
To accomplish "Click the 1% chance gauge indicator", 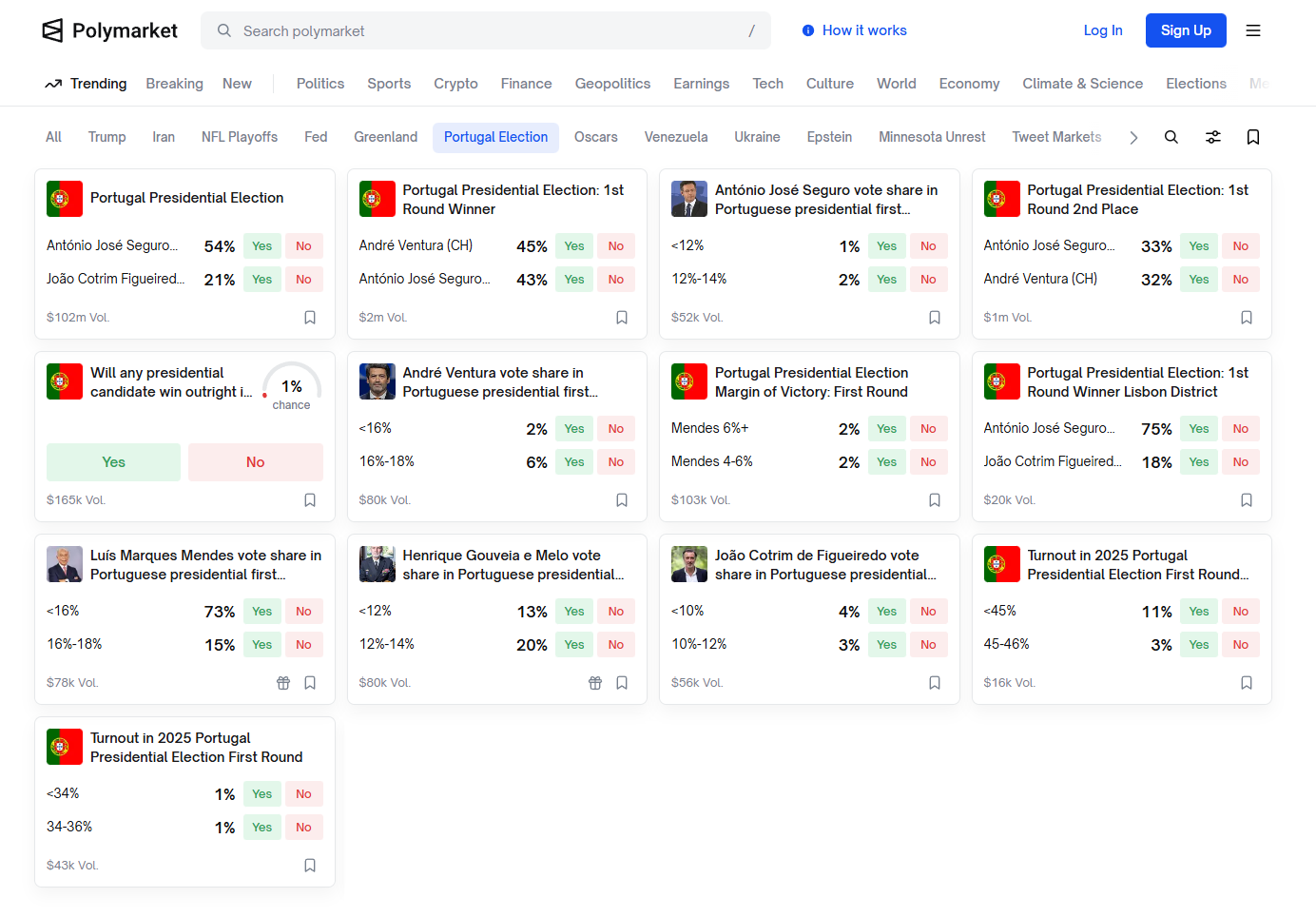I will point(291,388).
